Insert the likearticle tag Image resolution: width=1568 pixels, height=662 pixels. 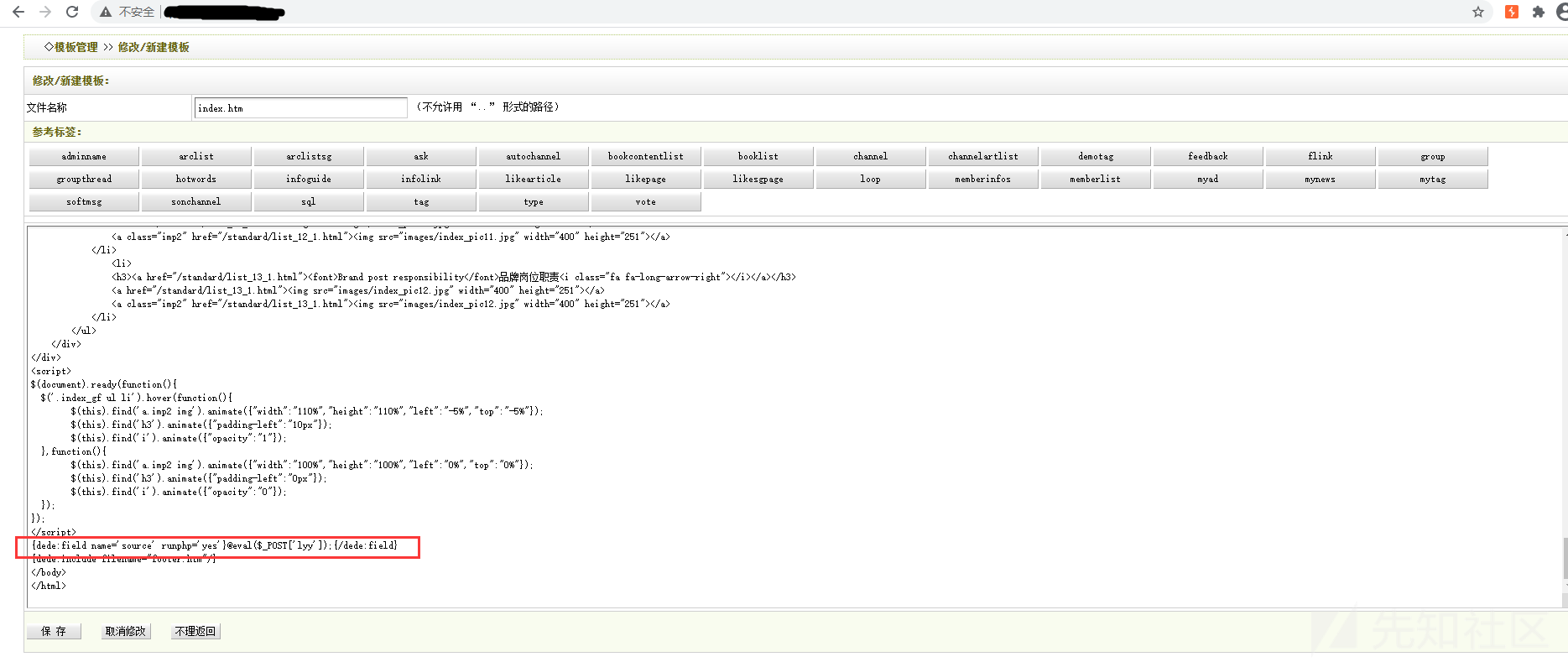point(534,179)
